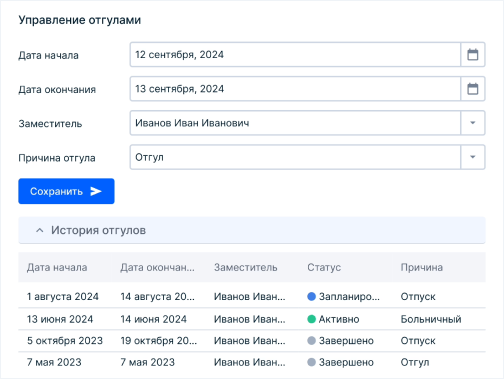This screenshot has height=379, width=504.
Task: Click the Отгул value in reason field
Action: (149, 157)
